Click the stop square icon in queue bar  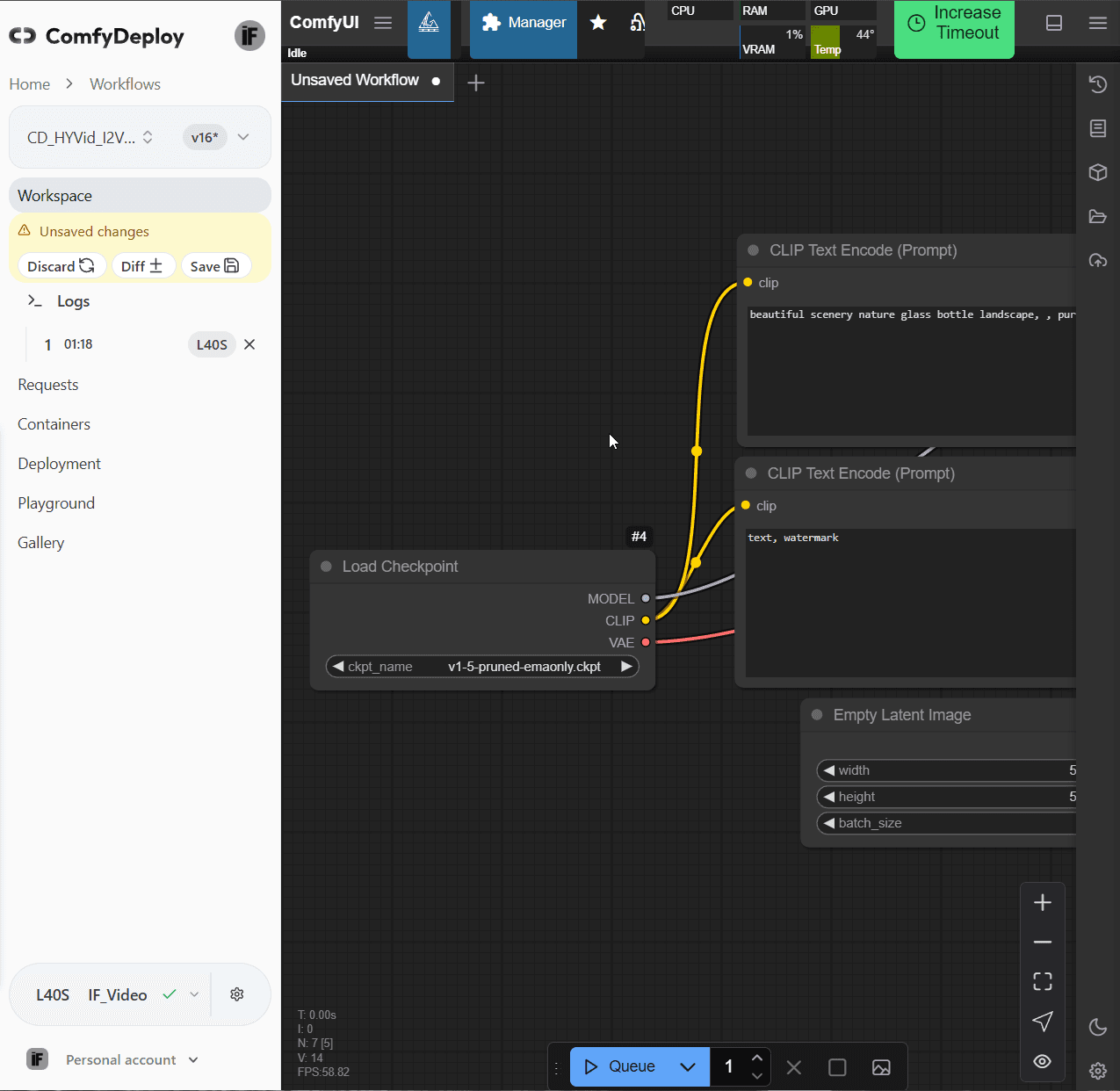point(837,1067)
